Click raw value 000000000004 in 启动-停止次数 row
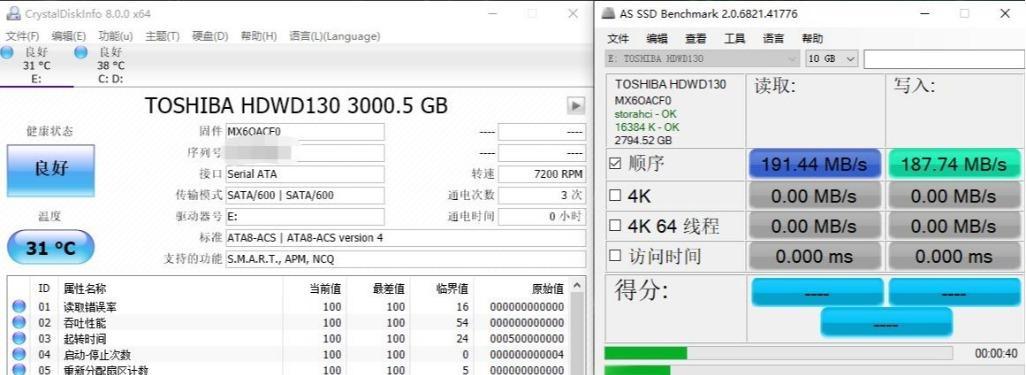This screenshot has height=375, width=1026. (527, 355)
